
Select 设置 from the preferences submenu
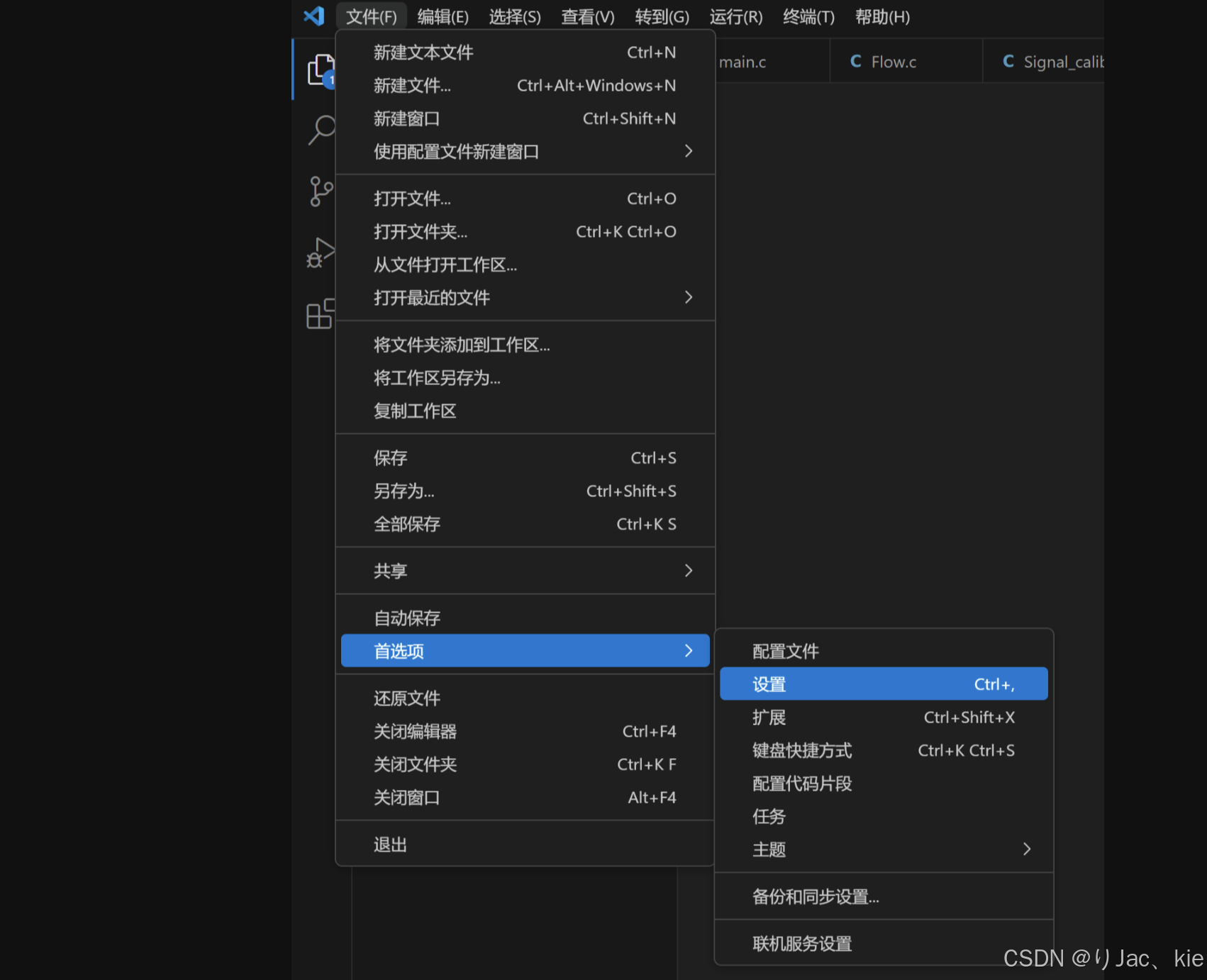click(769, 684)
